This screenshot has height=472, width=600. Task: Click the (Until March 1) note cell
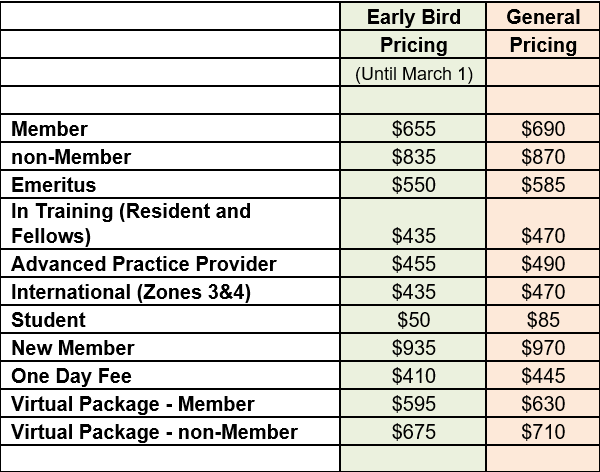pyautogui.click(x=413, y=73)
